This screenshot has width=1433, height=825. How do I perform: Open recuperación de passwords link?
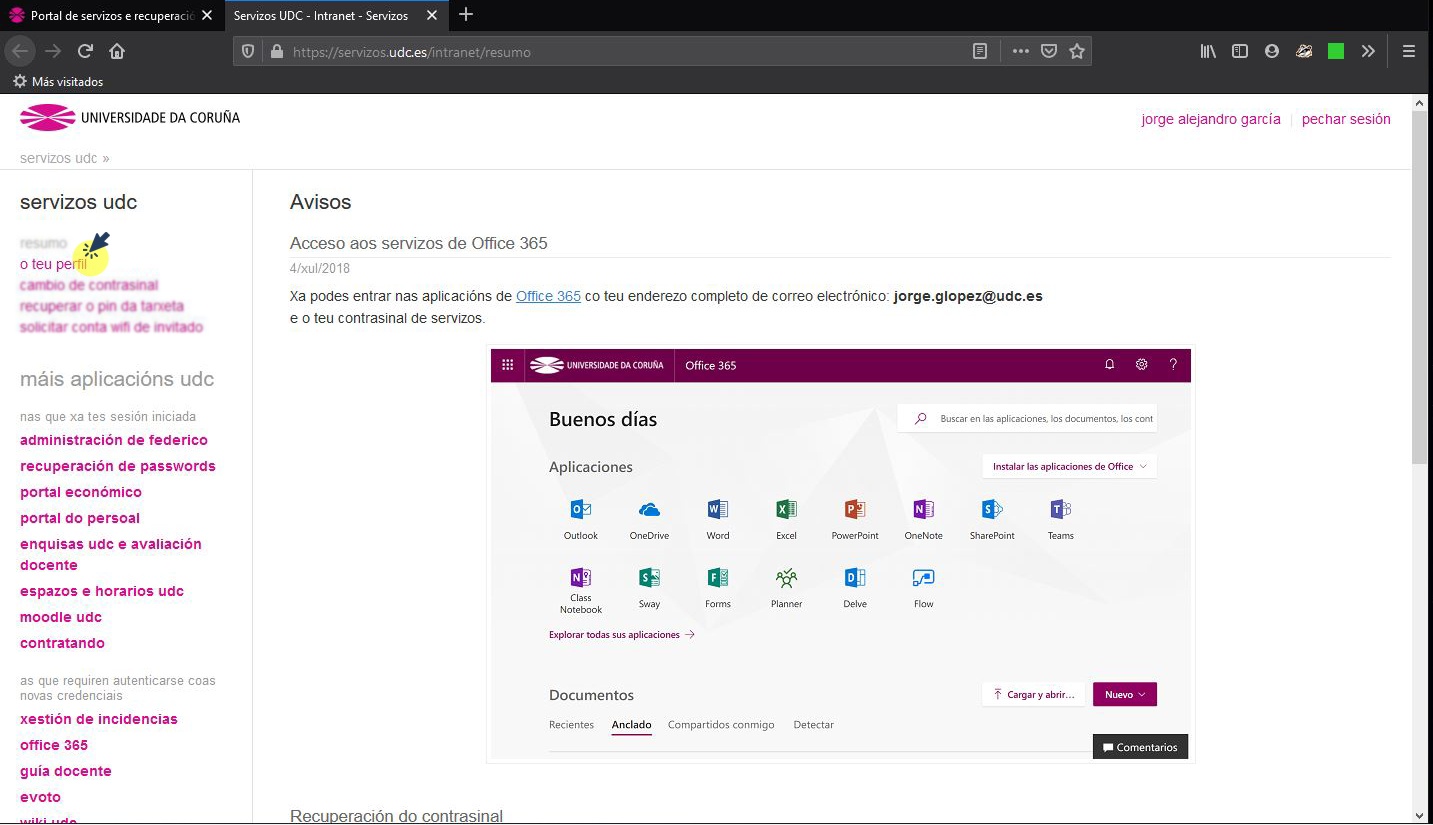pos(118,466)
